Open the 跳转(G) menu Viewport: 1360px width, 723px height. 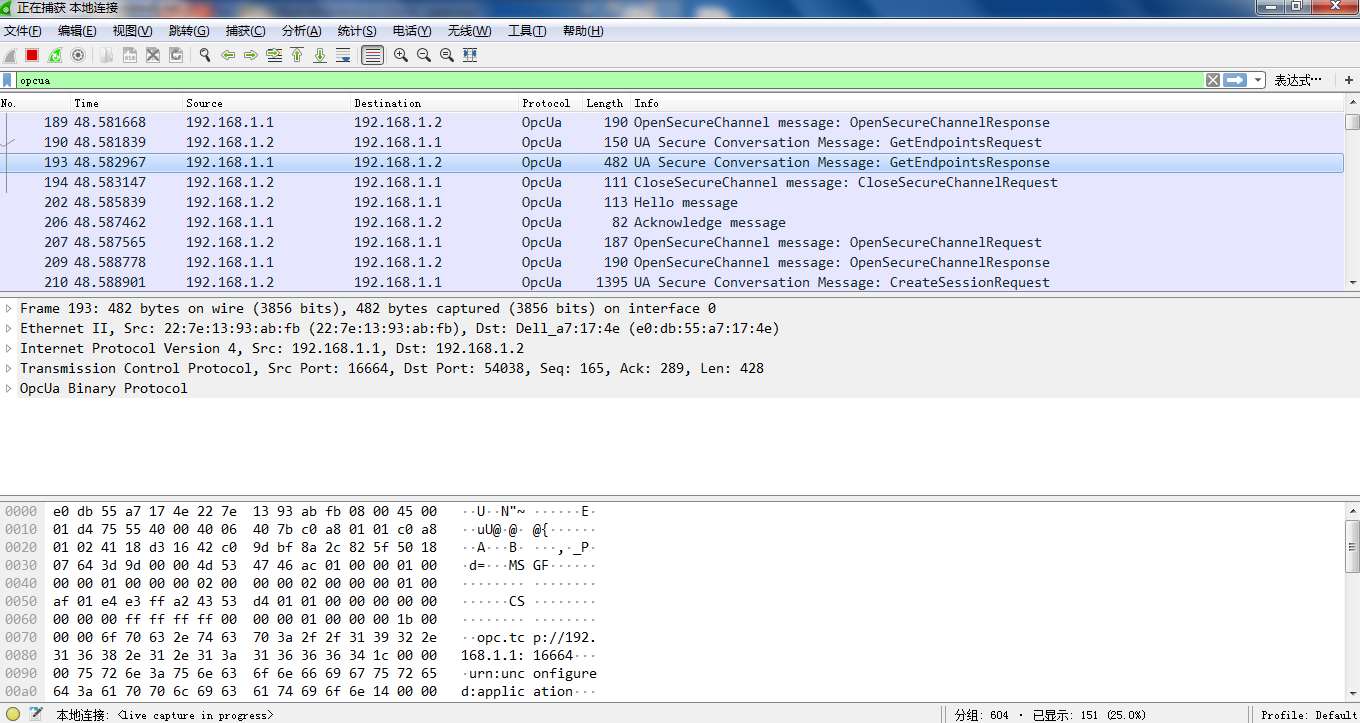point(189,31)
